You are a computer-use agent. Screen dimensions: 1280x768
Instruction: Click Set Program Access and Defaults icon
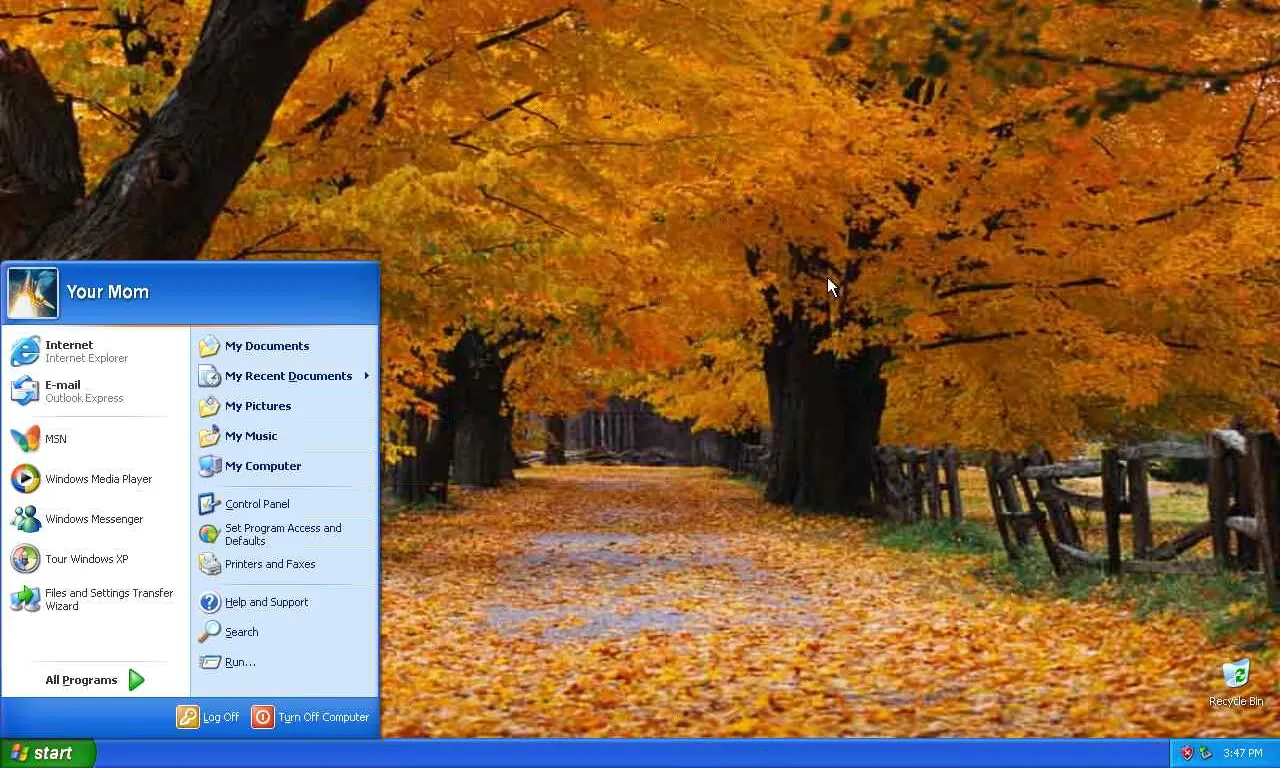pos(209,534)
